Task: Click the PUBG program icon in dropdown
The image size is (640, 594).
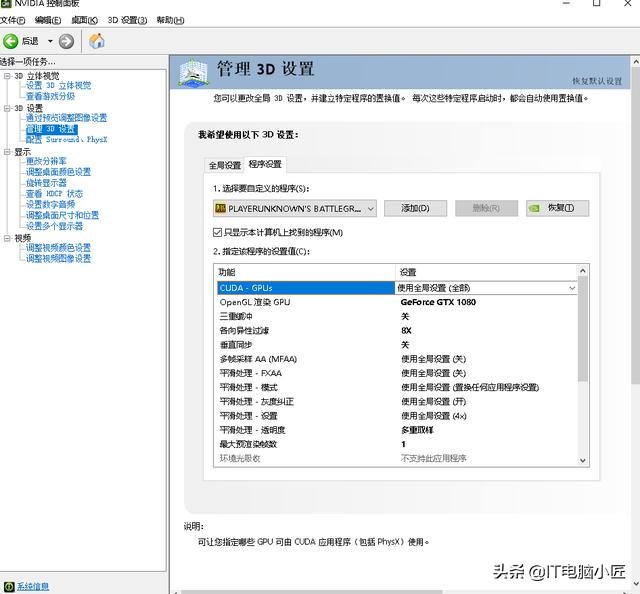Action: coord(220,208)
